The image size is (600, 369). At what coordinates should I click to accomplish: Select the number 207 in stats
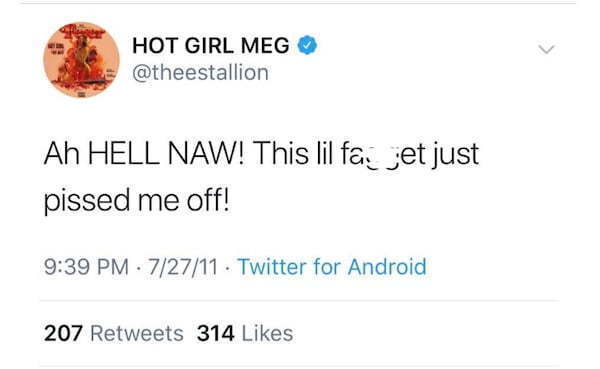[63, 333]
